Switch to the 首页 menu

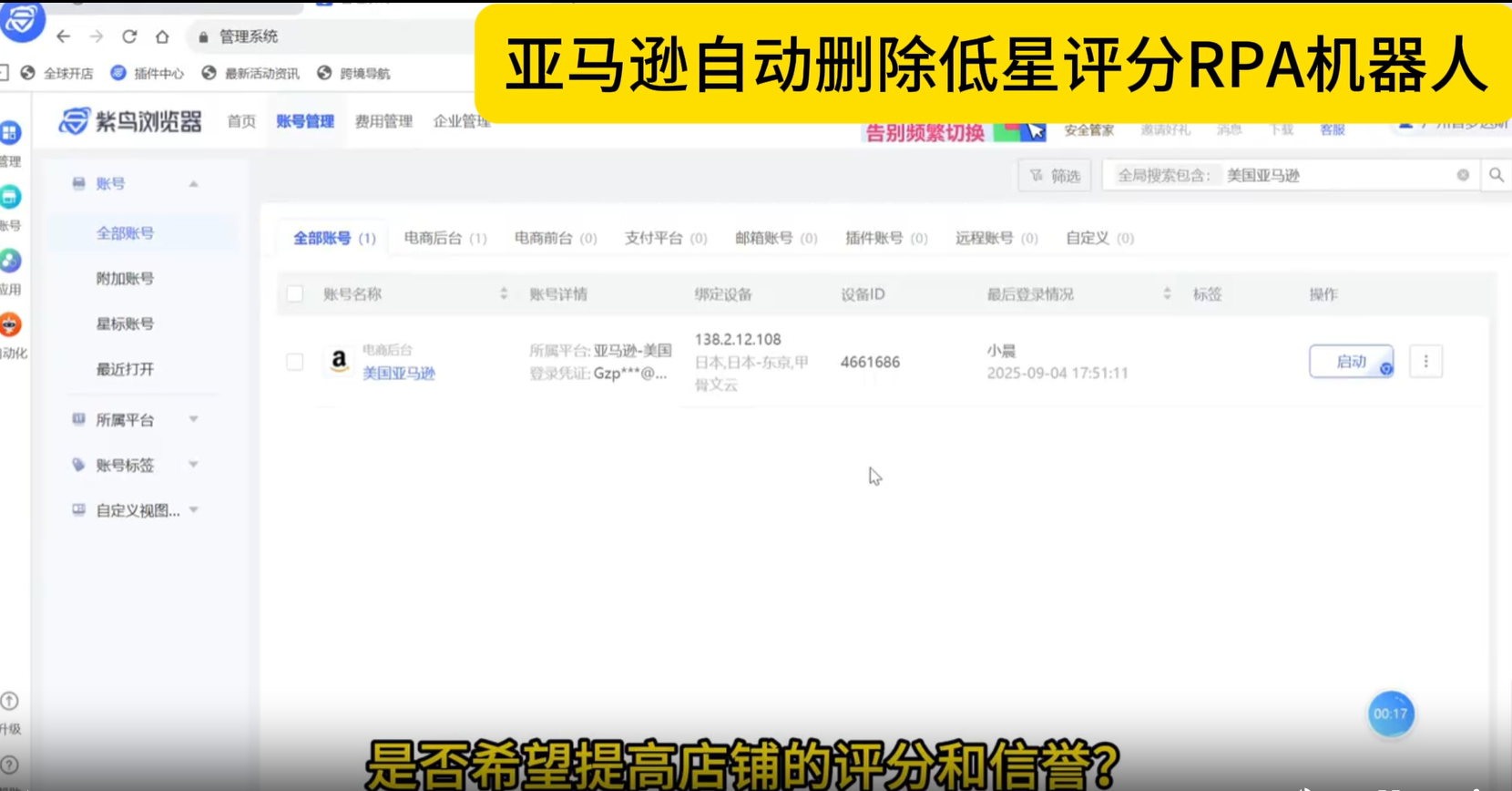pyautogui.click(x=241, y=121)
